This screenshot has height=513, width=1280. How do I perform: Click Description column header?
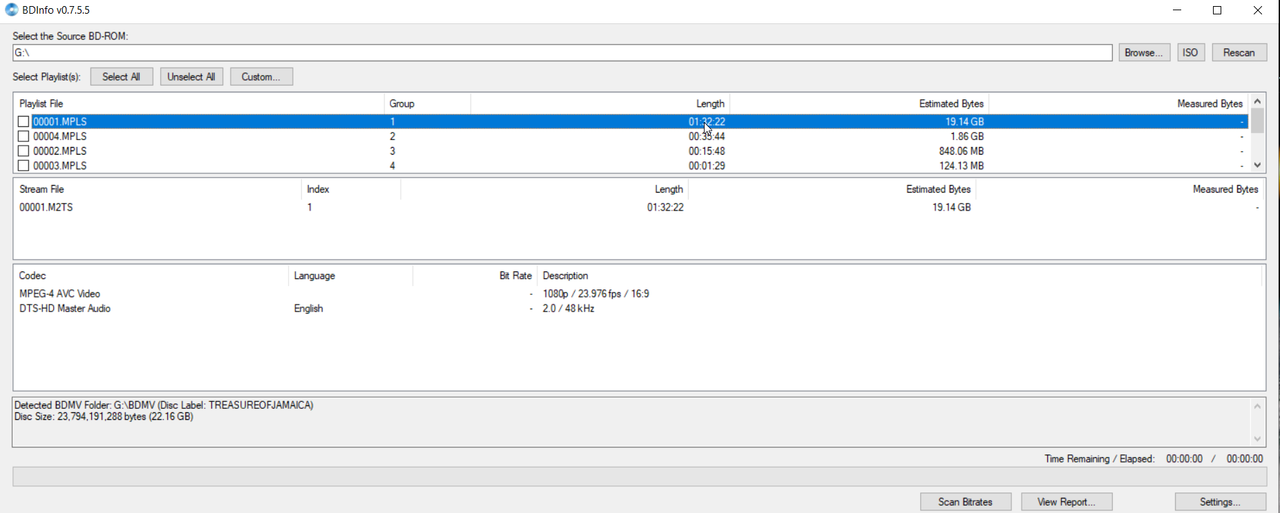[x=900, y=275]
